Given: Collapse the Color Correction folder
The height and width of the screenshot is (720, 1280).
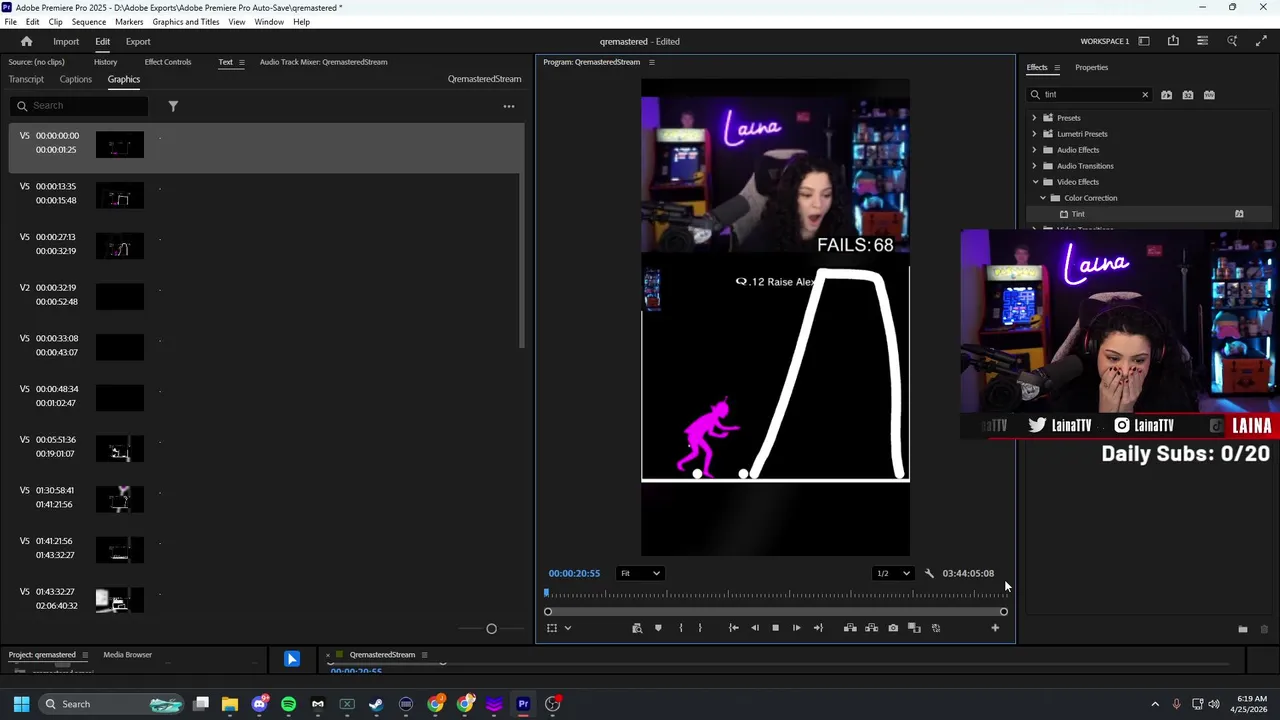Looking at the screenshot, I should point(1043,198).
